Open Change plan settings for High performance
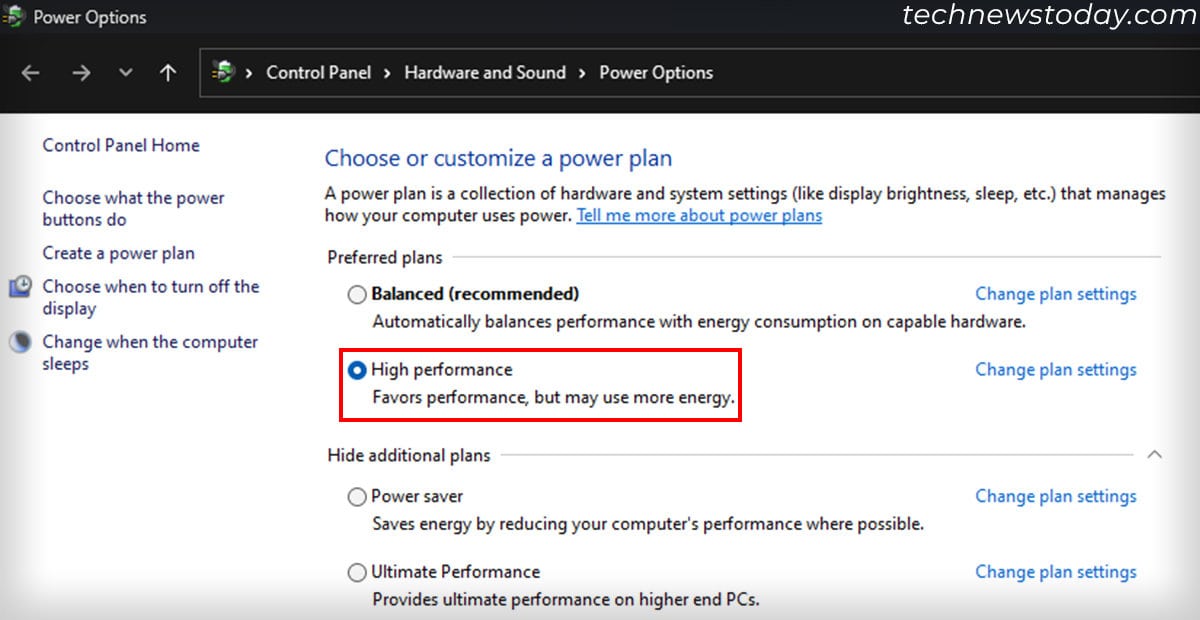Image resolution: width=1200 pixels, height=620 pixels. click(1056, 369)
